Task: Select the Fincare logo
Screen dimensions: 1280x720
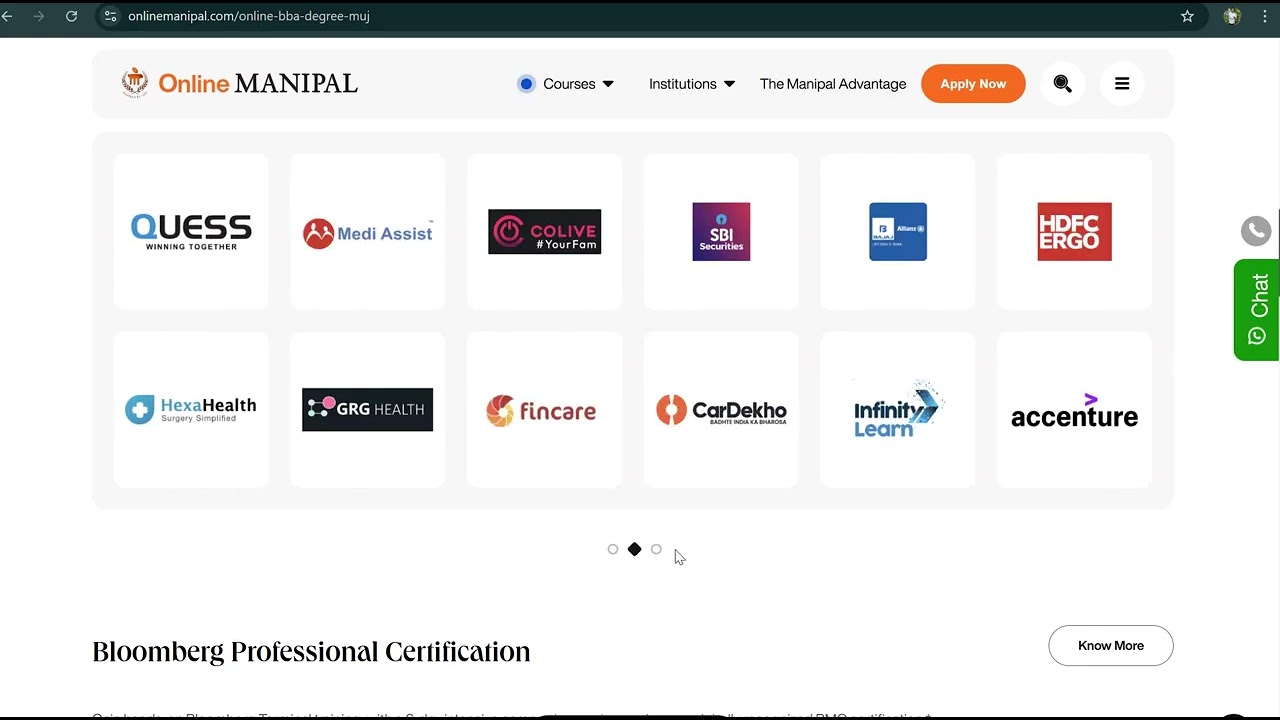Action: [x=541, y=410]
